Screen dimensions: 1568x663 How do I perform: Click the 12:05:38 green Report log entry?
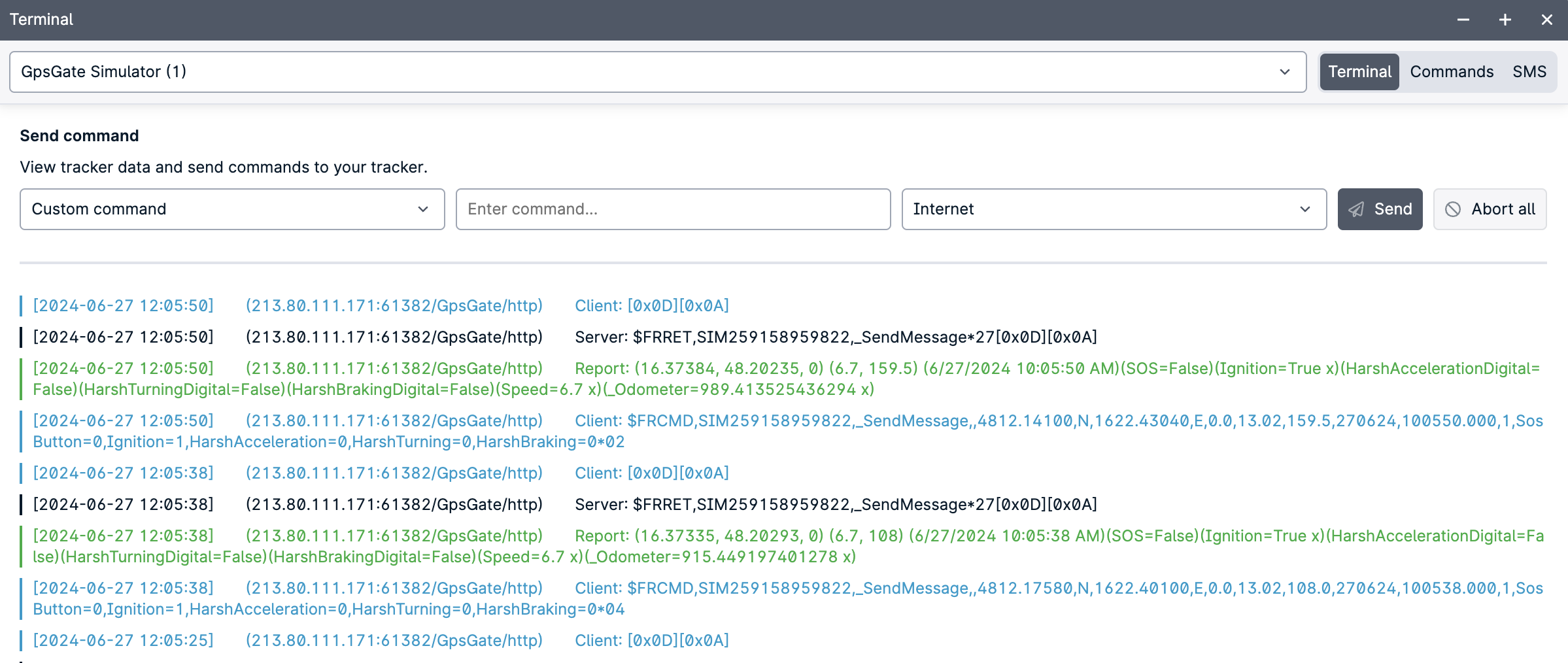tap(783, 547)
